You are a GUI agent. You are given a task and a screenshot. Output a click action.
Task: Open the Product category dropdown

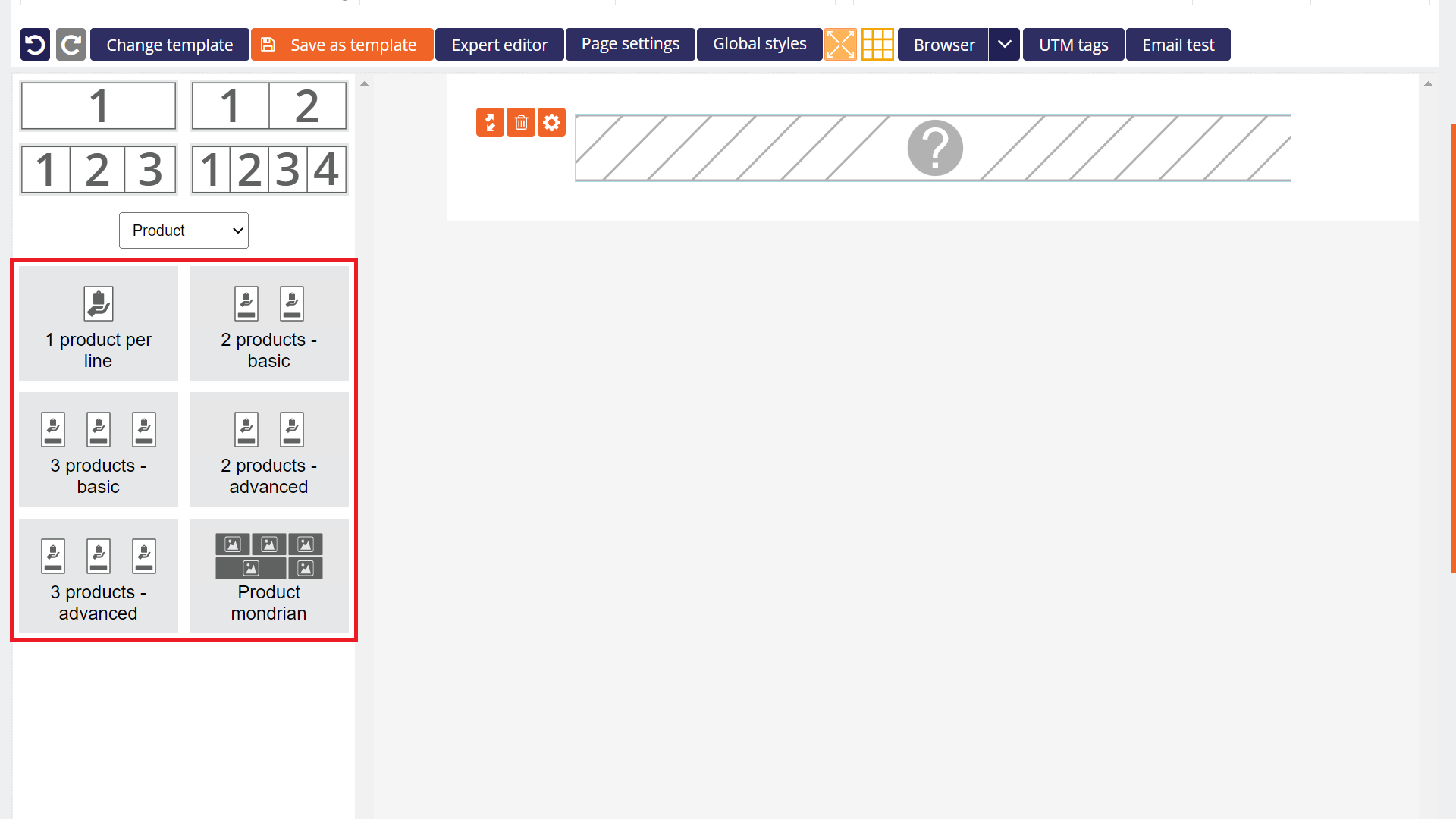tap(184, 230)
